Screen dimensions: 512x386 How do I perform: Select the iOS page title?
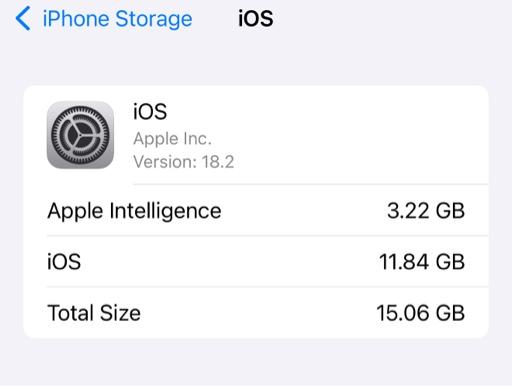[256, 18]
